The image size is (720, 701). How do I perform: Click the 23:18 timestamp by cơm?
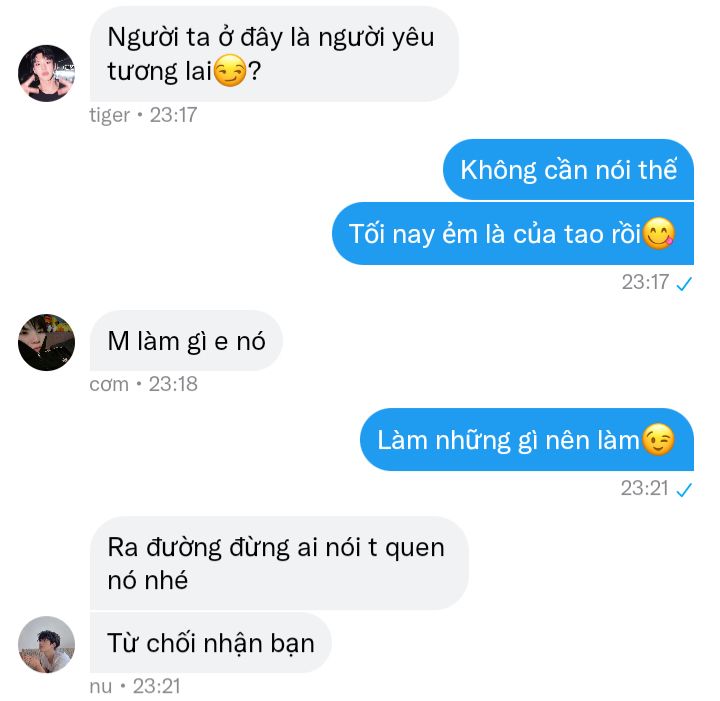point(173,384)
